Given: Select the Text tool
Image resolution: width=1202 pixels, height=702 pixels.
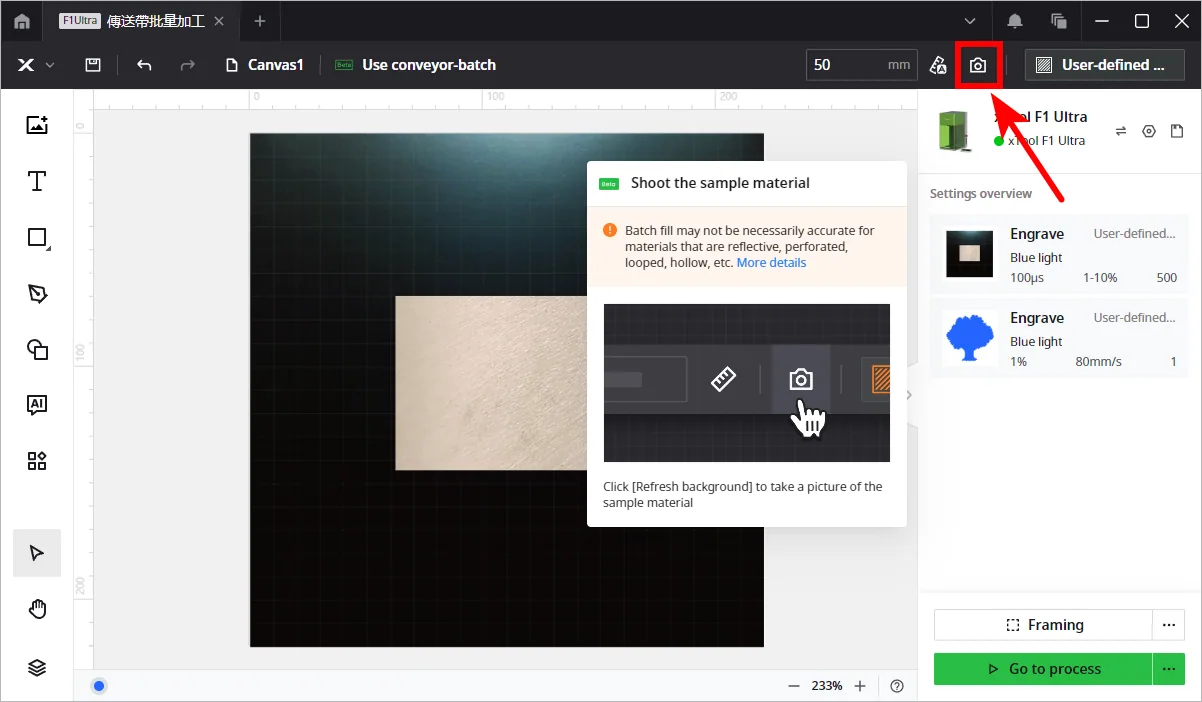Looking at the screenshot, I should tap(37, 181).
